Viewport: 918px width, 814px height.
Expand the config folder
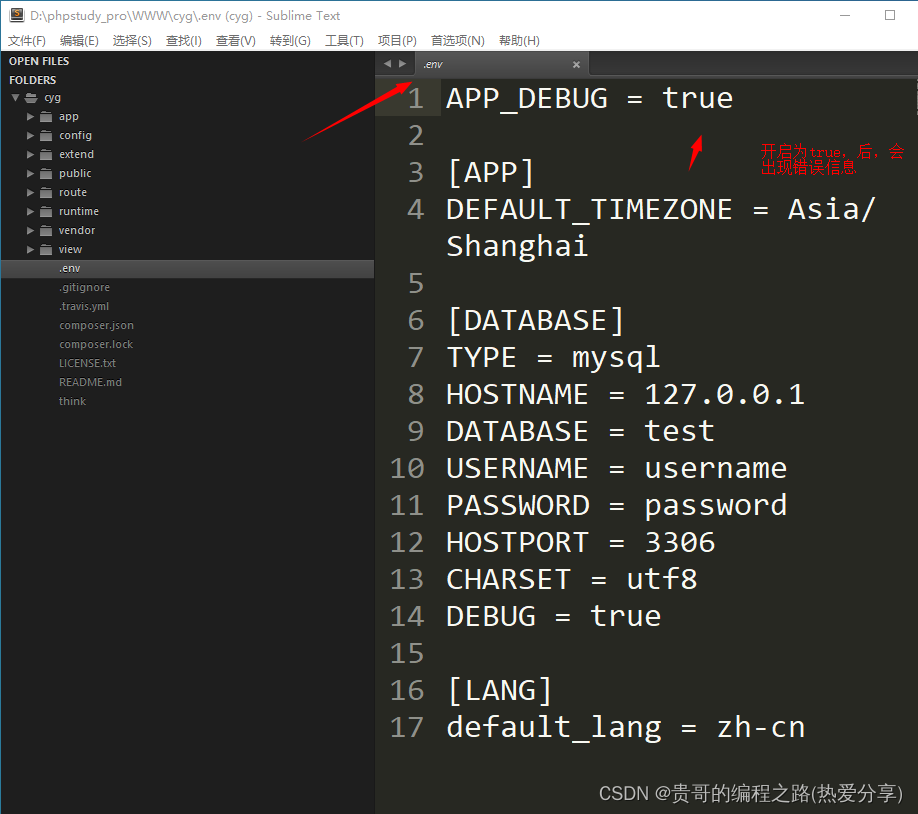[30, 135]
